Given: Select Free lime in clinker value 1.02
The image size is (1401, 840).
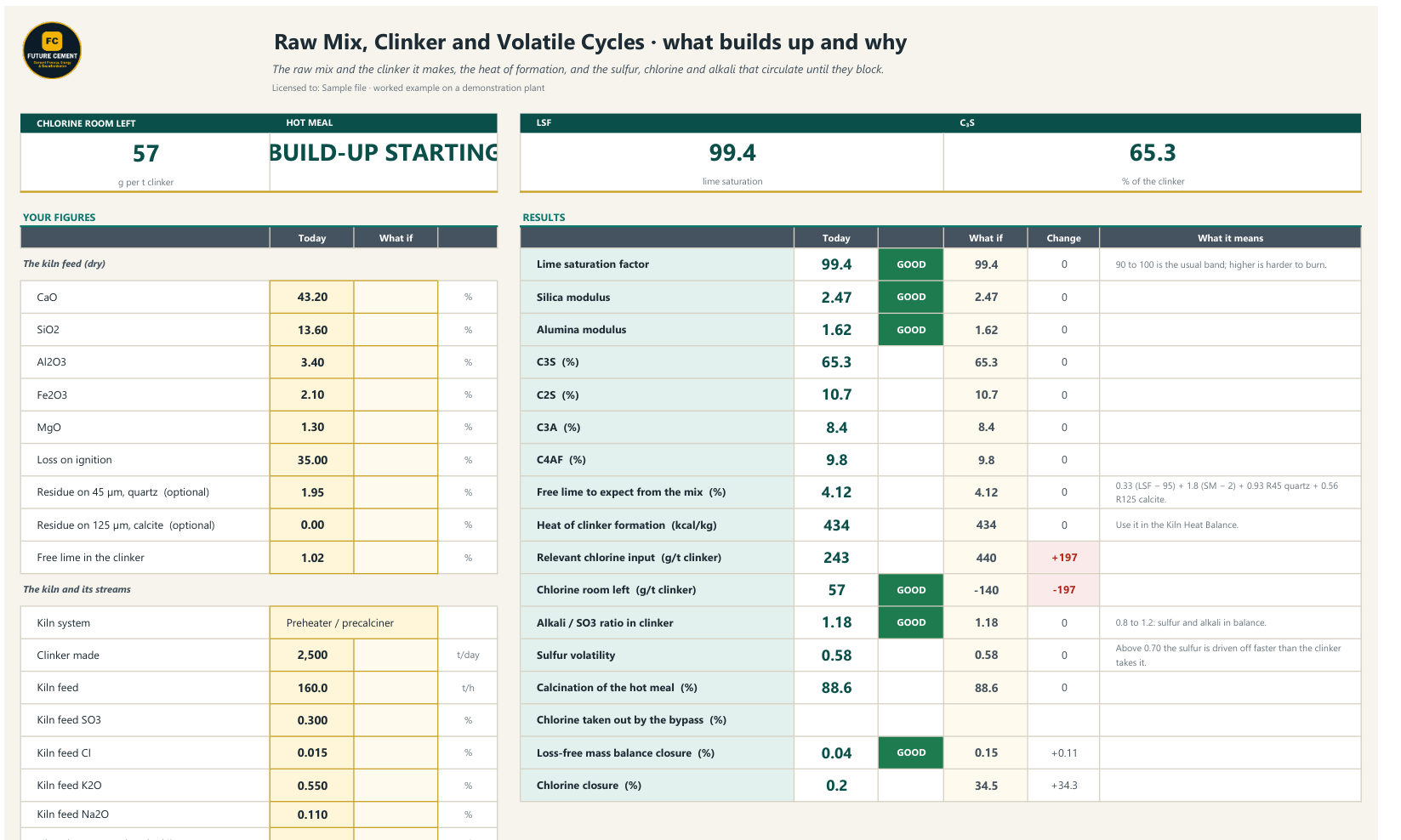Looking at the screenshot, I should point(311,558).
